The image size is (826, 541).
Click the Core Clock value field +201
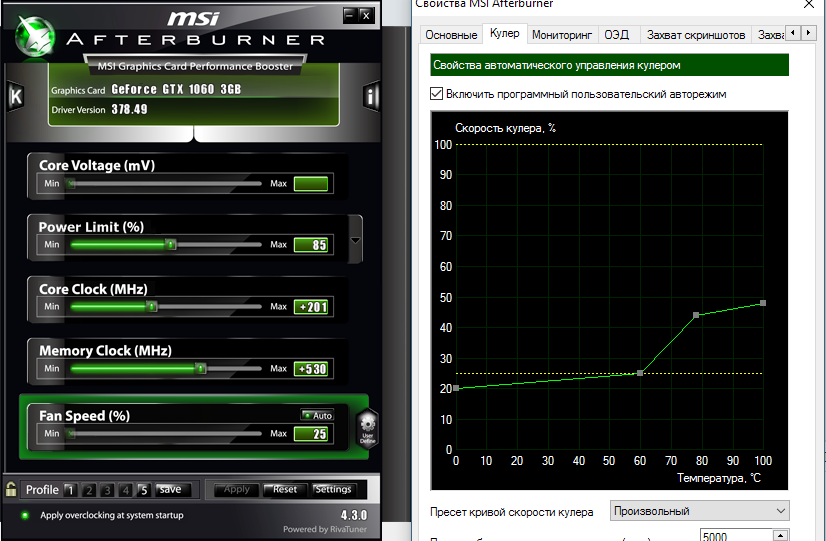click(311, 307)
